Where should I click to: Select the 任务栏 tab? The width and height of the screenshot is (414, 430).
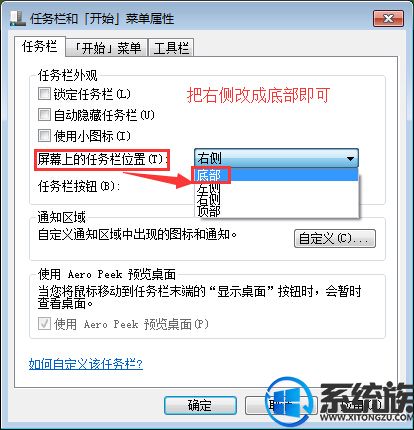click(40, 46)
